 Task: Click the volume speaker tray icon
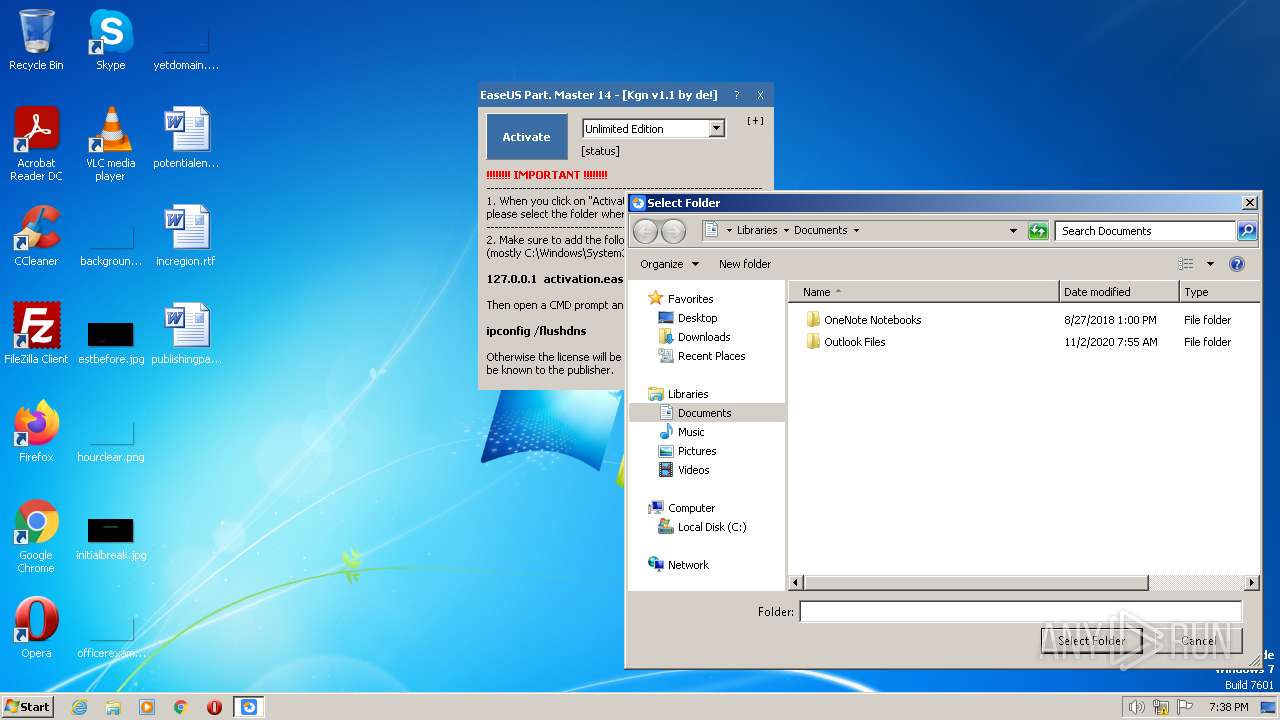1136,707
